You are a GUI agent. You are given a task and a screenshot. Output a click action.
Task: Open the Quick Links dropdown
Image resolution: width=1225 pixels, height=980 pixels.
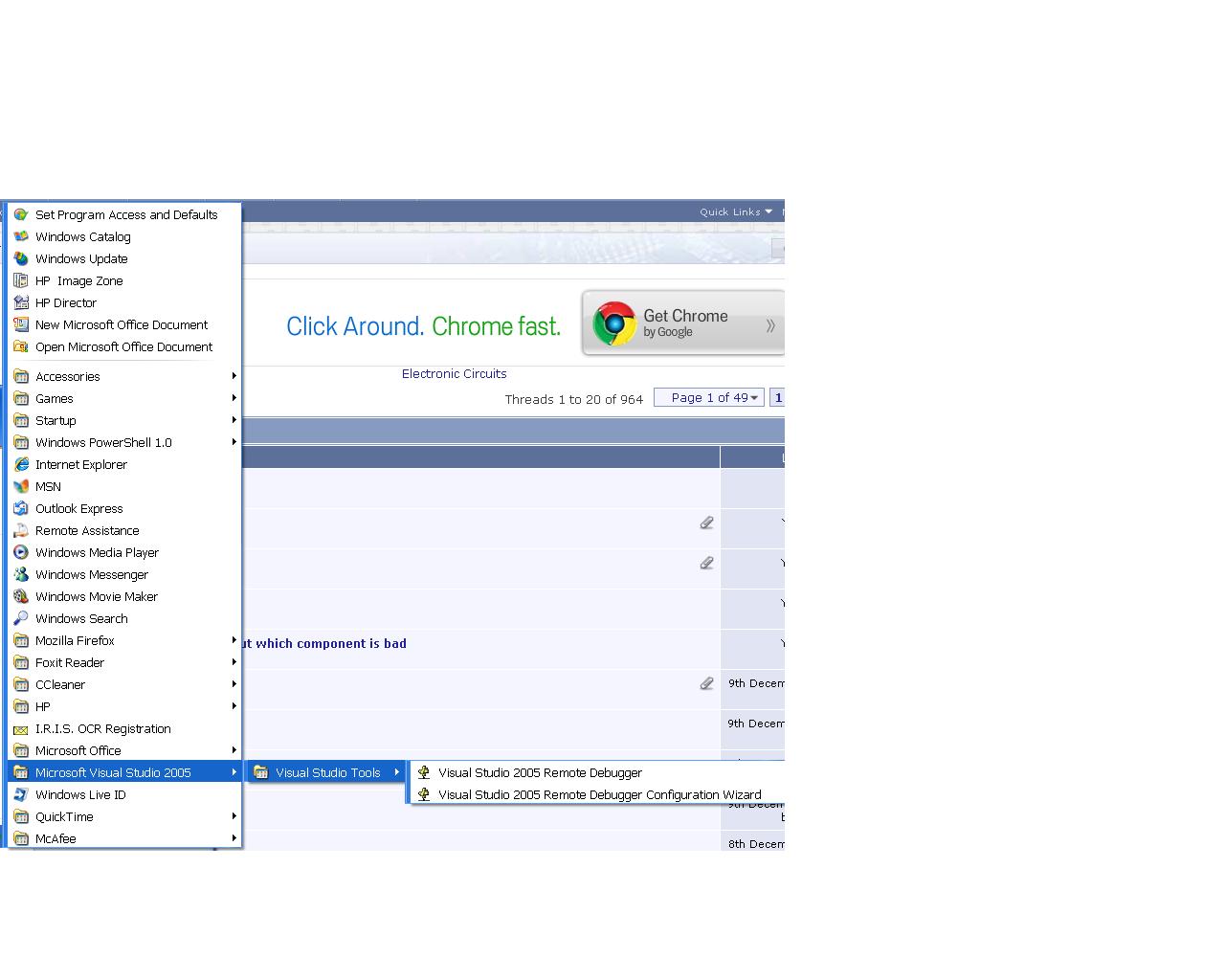735,212
